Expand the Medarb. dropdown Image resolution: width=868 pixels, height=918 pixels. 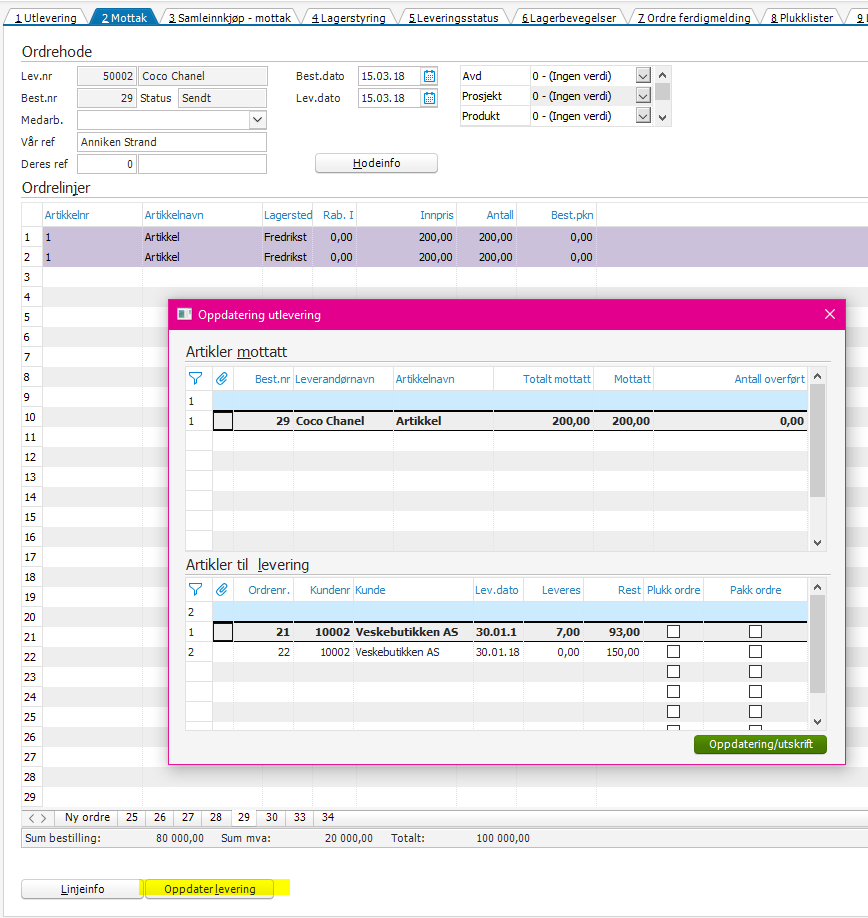point(257,120)
